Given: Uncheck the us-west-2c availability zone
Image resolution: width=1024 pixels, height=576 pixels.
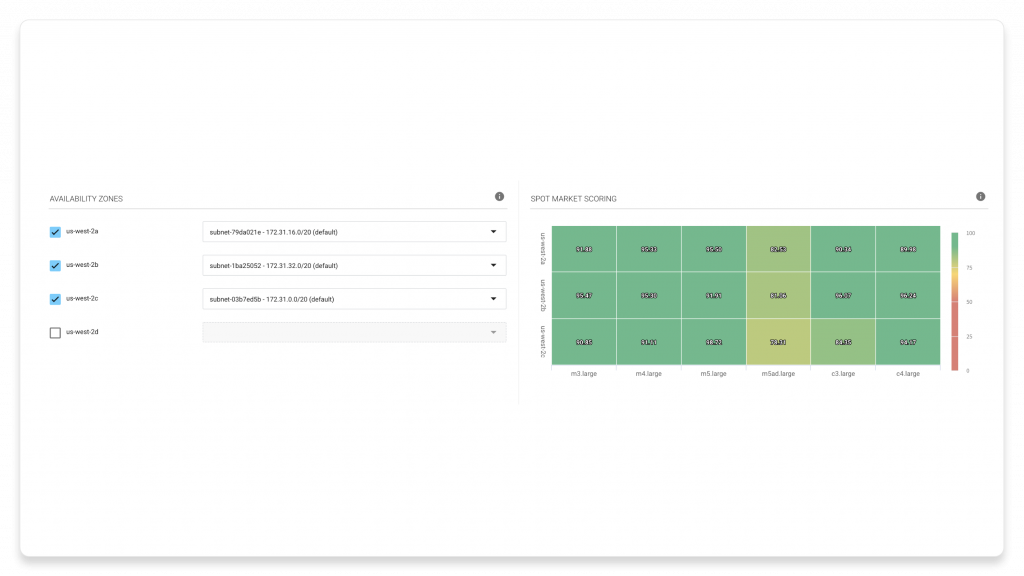Looking at the screenshot, I should point(56,299).
